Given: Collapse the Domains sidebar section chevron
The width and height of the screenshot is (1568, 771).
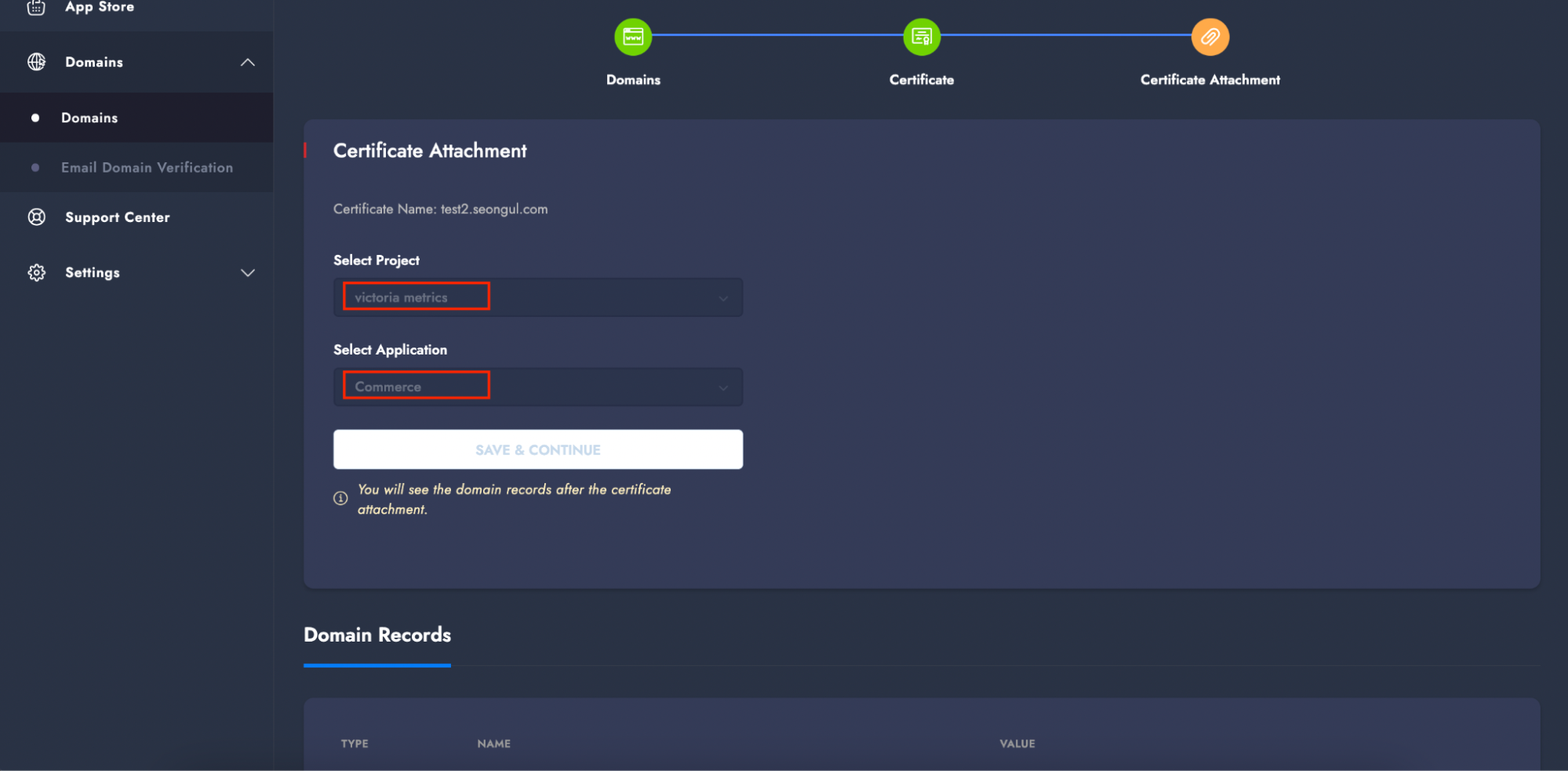Looking at the screenshot, I should click(x=248, y=63).
